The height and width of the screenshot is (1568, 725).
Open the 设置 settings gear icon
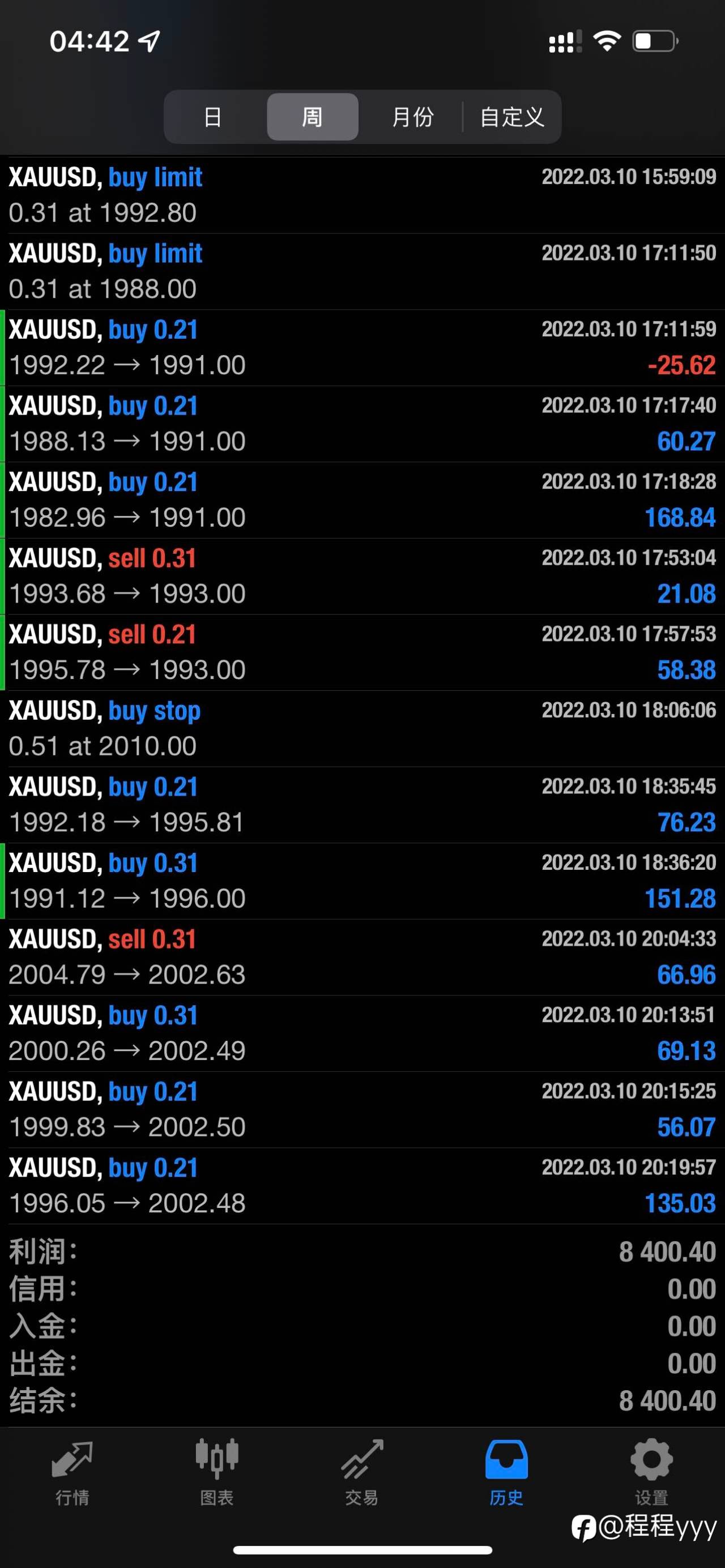(x=651, y=1460)
